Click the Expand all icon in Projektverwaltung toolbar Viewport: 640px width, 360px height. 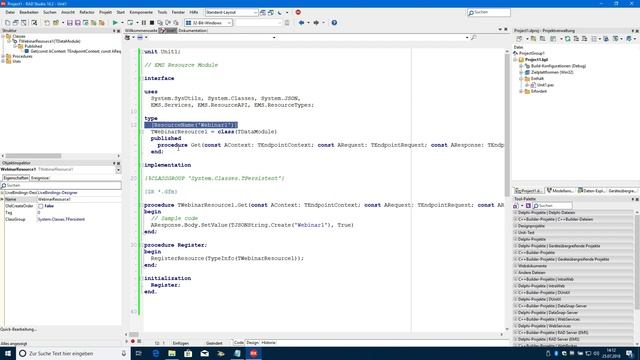pyautogui.click(x=576, y=39)
